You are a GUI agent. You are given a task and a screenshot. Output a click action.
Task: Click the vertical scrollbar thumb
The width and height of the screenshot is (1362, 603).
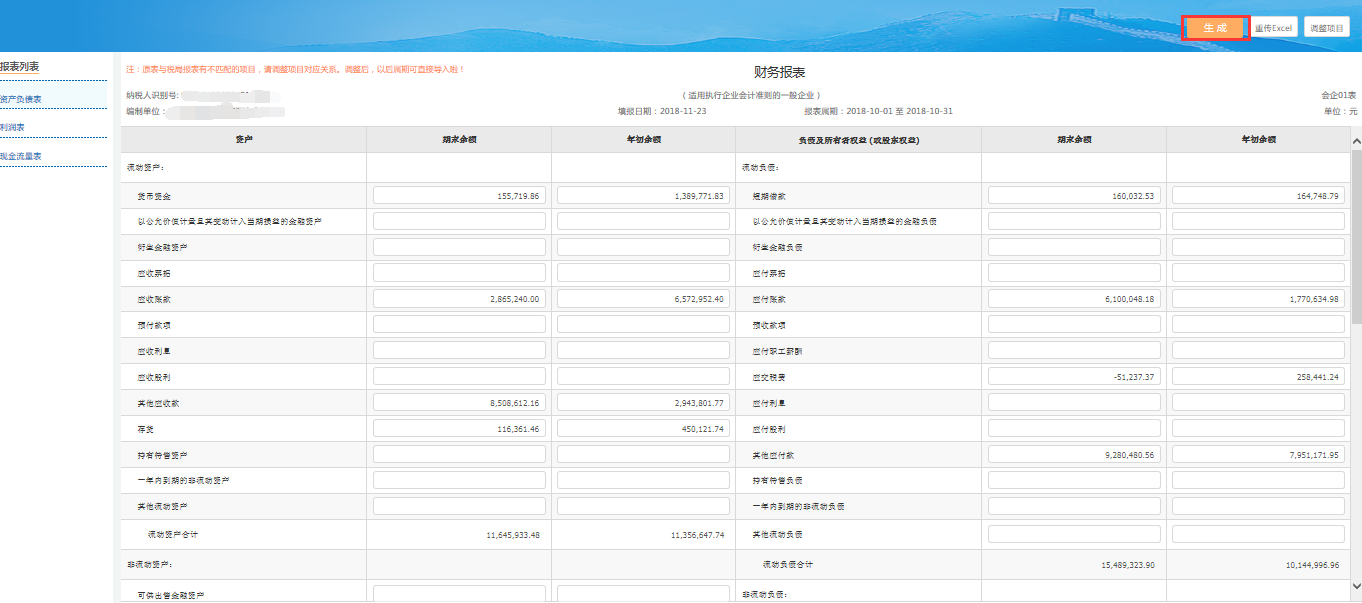[1356, 236]
